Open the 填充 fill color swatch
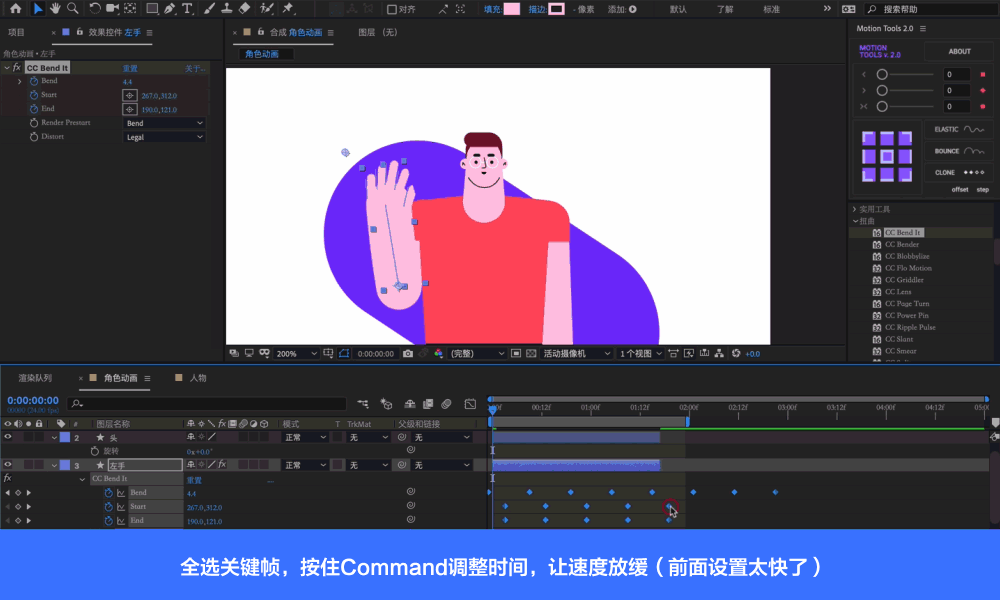This screenshot has height=600, width=1000. tap(514, 9)
